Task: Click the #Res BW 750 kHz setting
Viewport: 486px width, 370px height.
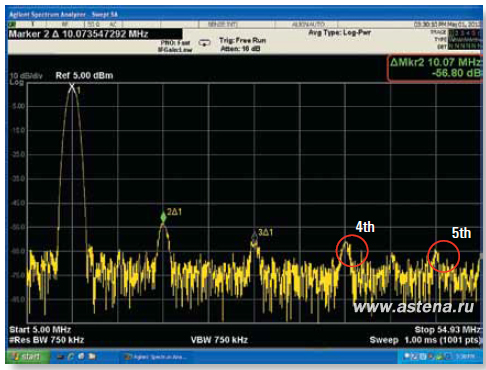Action: click(x=46, y=340)
